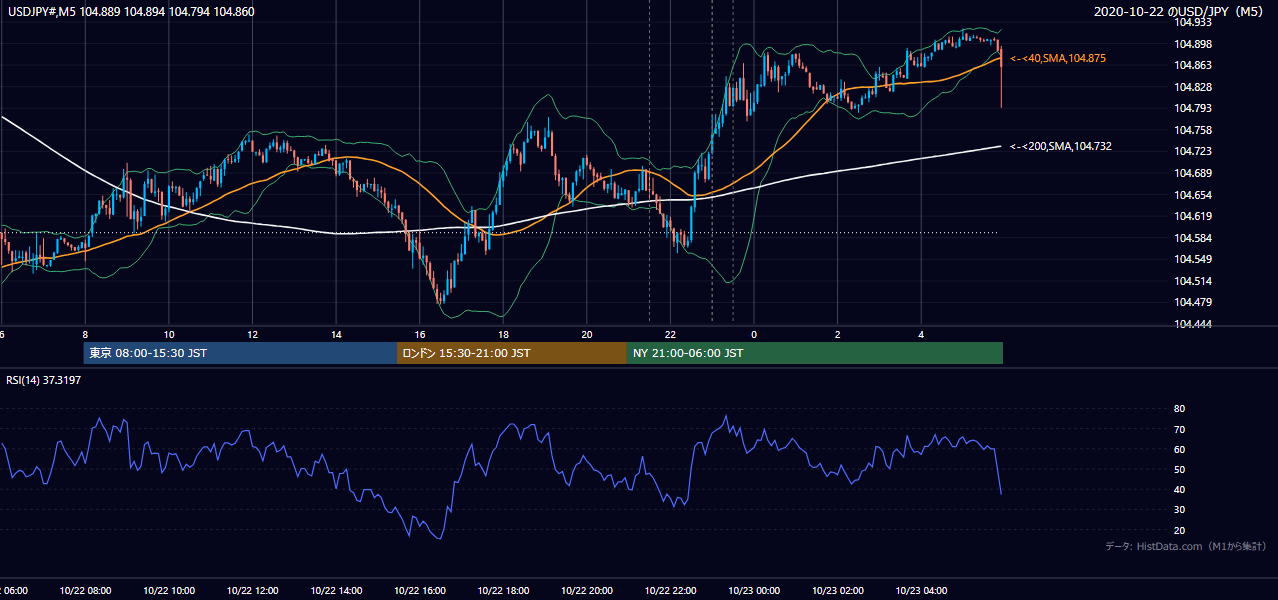Select the ロンドン 15:30-21:00 JST session bar
Image resolution: width=1278 pixels, height=600 pixels.
point(512,353)
